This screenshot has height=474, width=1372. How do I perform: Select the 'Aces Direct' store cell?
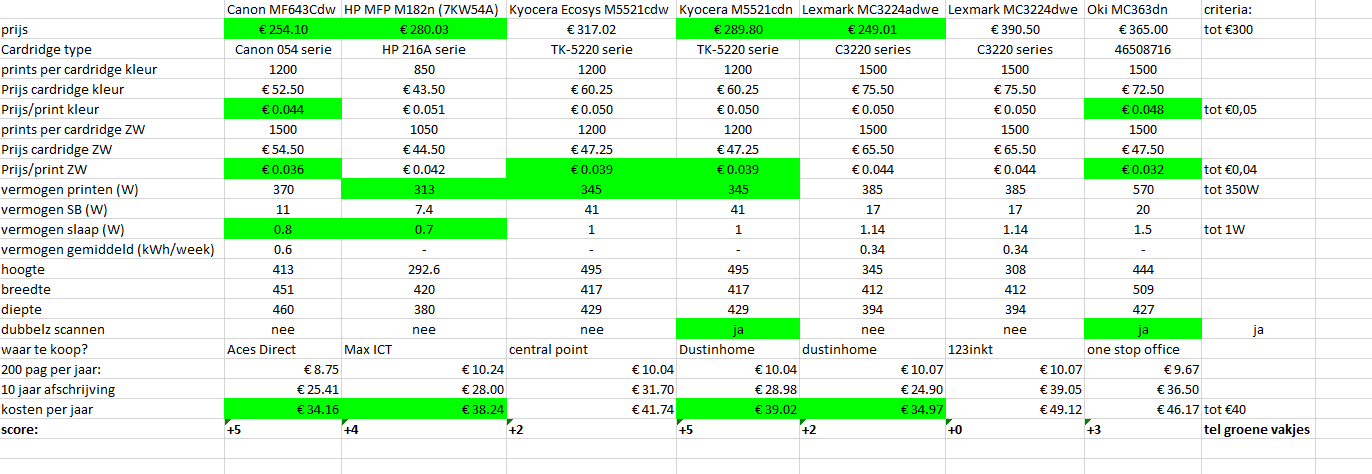(282, 350)
